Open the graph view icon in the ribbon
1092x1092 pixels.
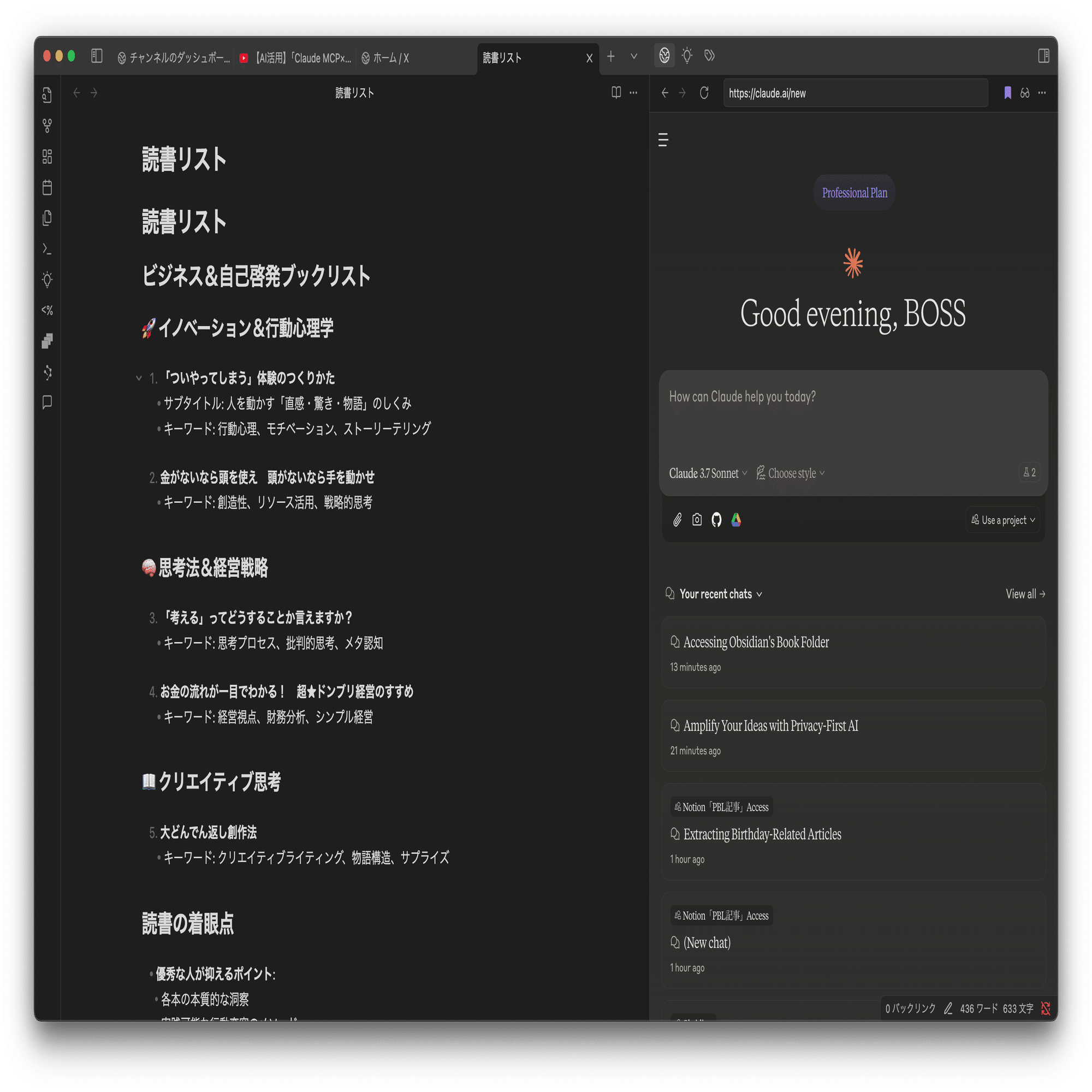[48, 126]
